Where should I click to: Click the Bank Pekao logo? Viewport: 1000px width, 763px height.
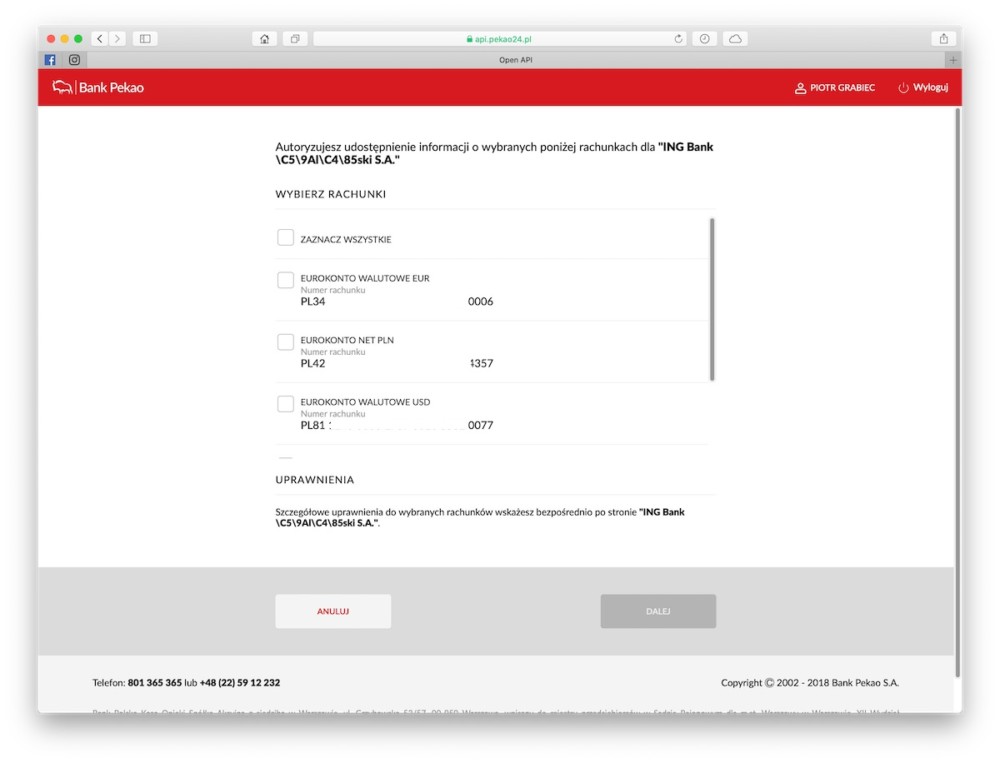click(x=98, y=87)
